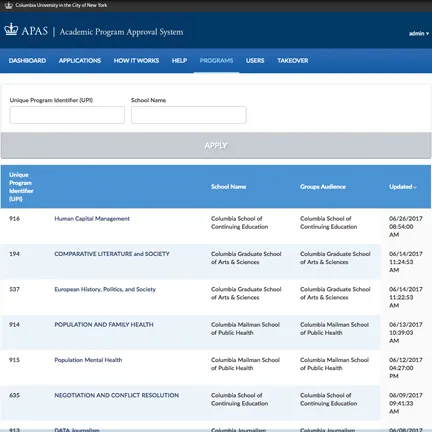Click UPI value 916

click(14, 219)
